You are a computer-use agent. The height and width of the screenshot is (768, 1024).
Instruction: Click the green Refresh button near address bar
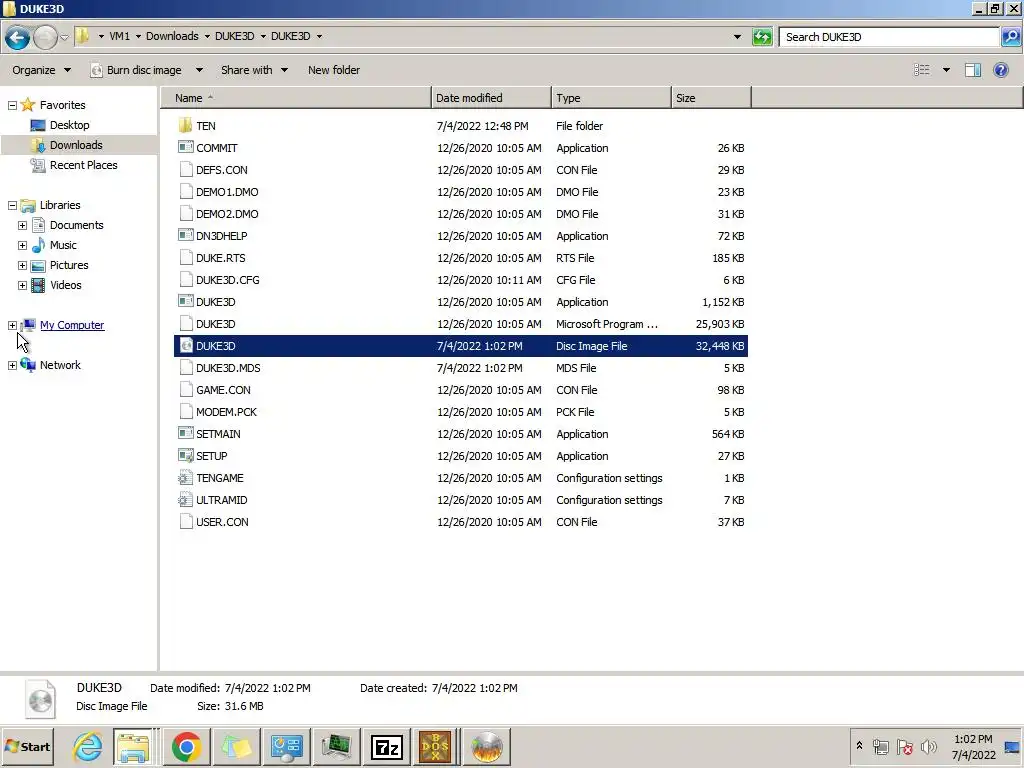[x=762, y=37]
